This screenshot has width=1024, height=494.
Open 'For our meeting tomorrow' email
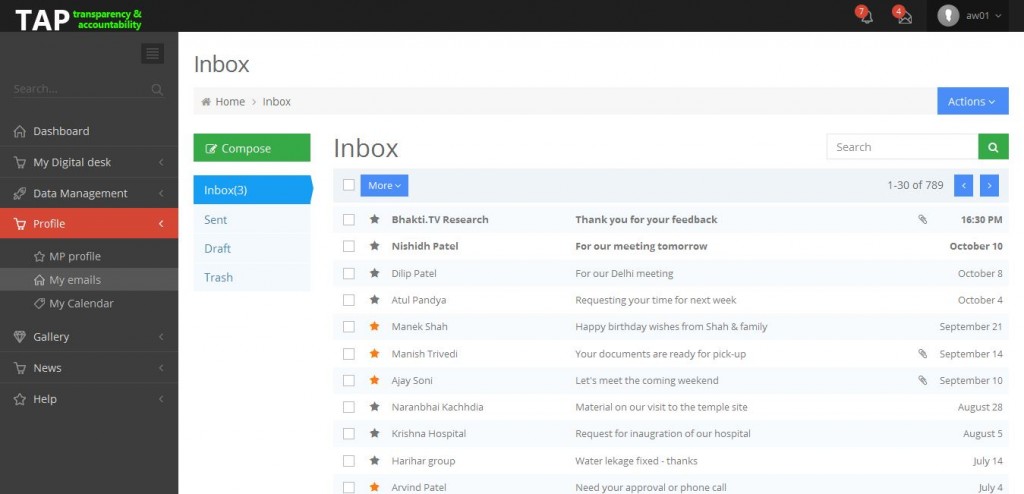(641, 246)
